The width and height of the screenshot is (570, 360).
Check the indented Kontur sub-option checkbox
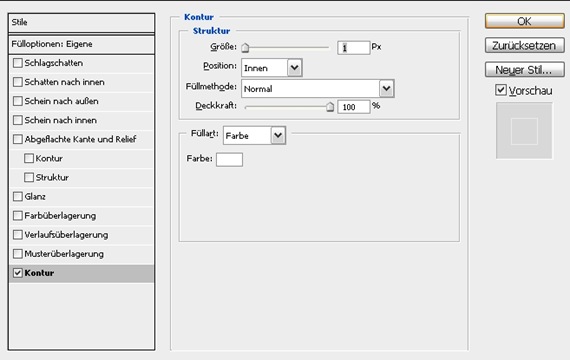pos(29,158)
